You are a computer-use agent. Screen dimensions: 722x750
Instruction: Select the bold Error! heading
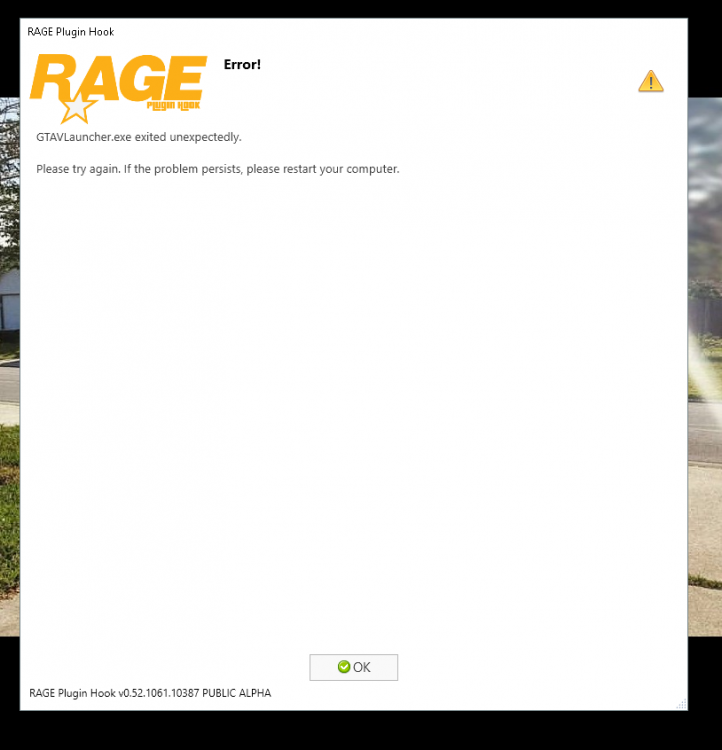coord(242,65)
